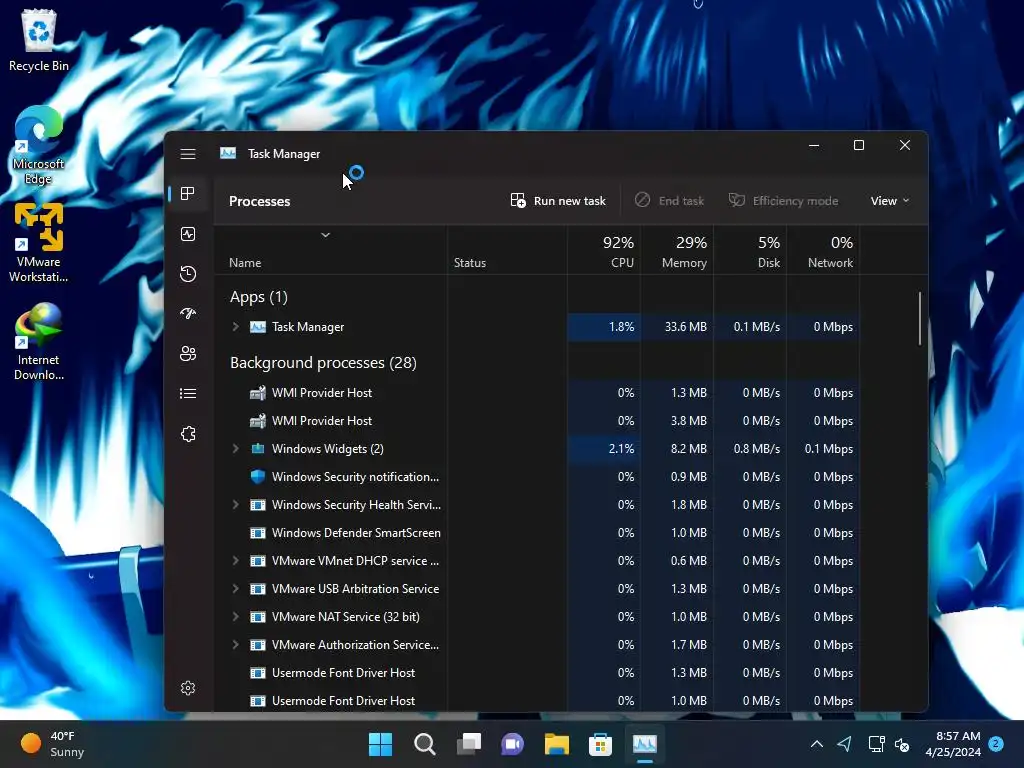Expand VMware USB Arbitration Service row

[235, 589]
